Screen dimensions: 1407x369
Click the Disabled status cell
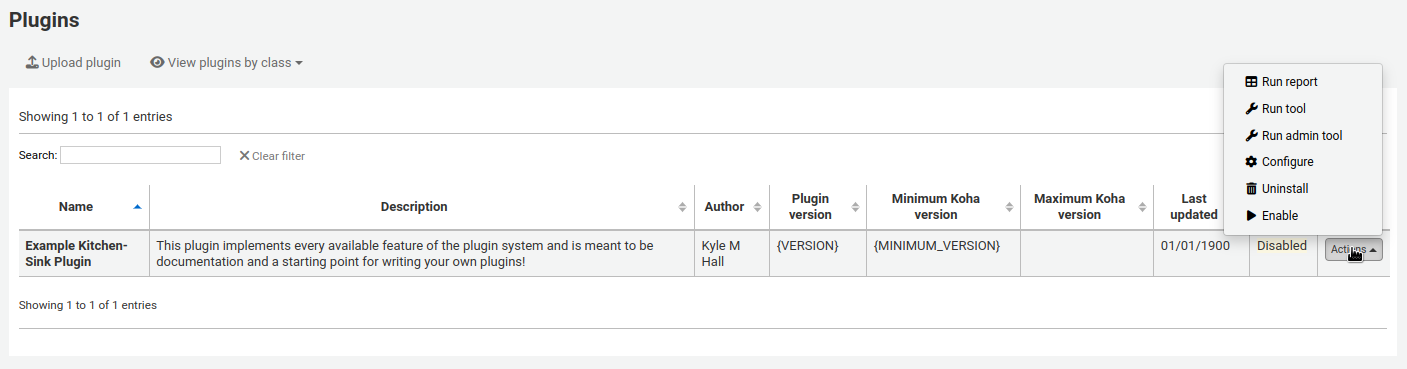tap(1283, 254)
